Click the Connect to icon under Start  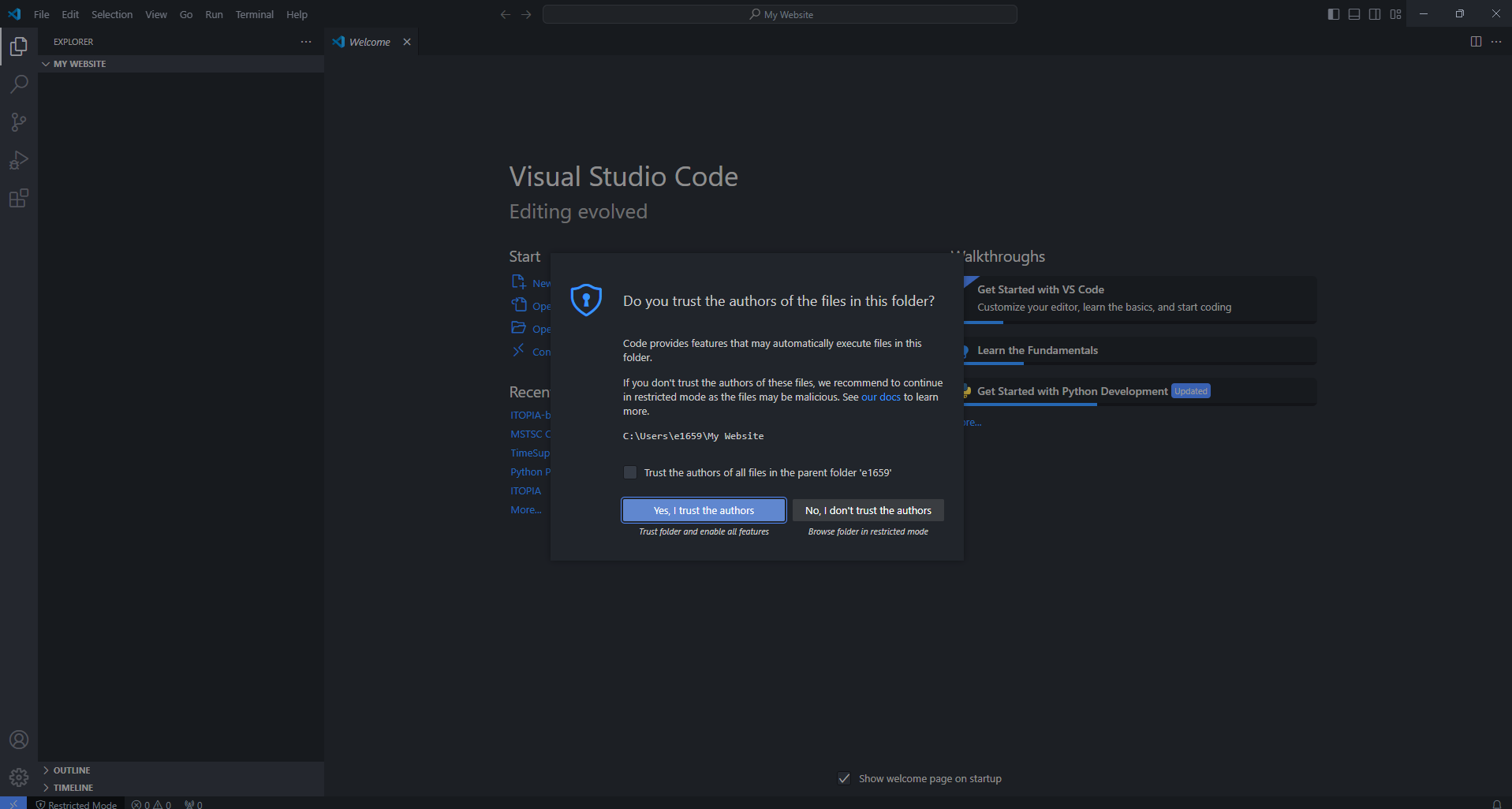click(x=518, y=350)
